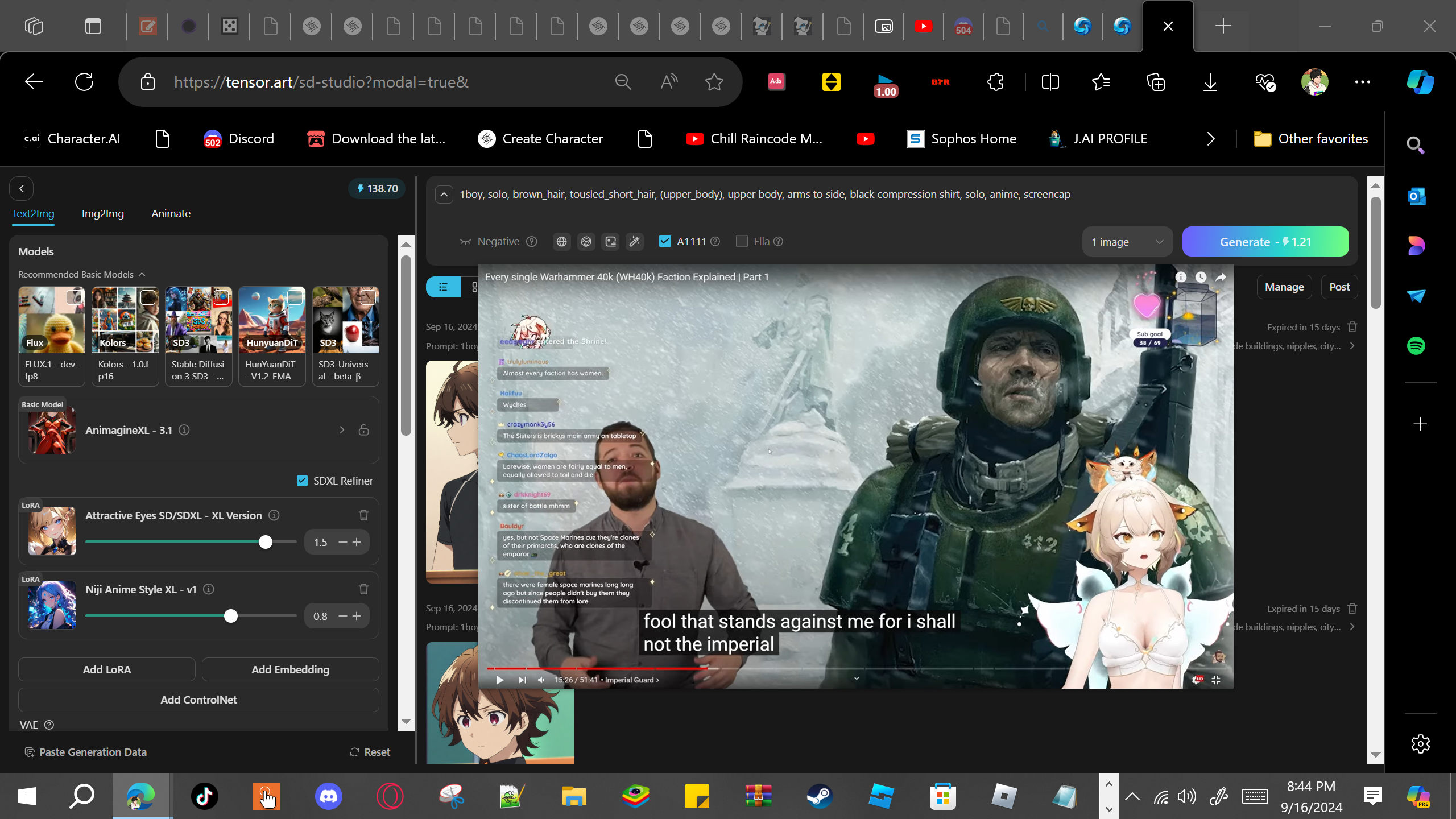Delete the Niji Anime Style XL LoRA
The height and width of the screenshot is (819, 1456).
coord(364,589)
